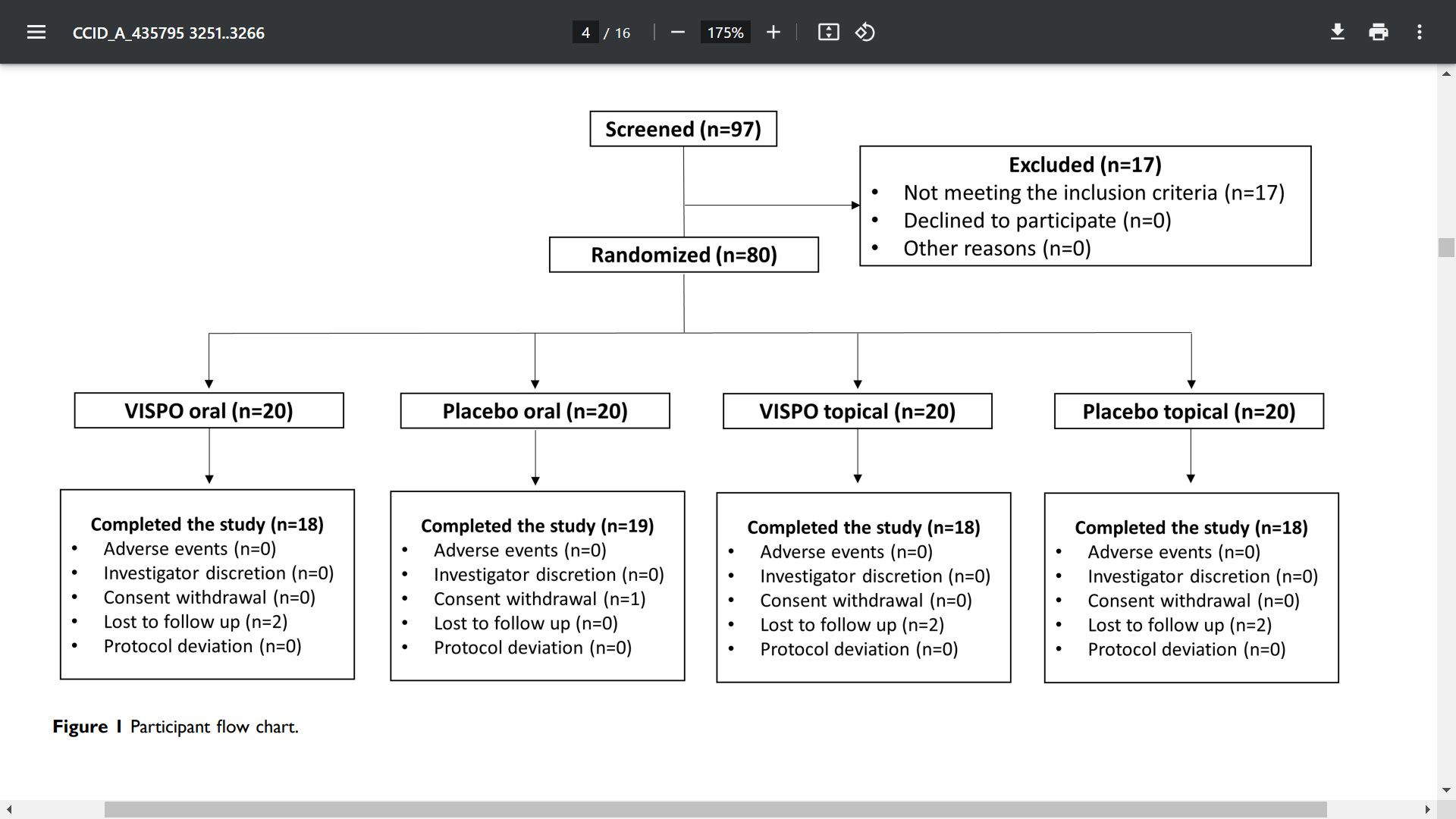Click 'Completed the study (n=19)' heading
This screenshot has width=1456, height=819.
(538, 526)
